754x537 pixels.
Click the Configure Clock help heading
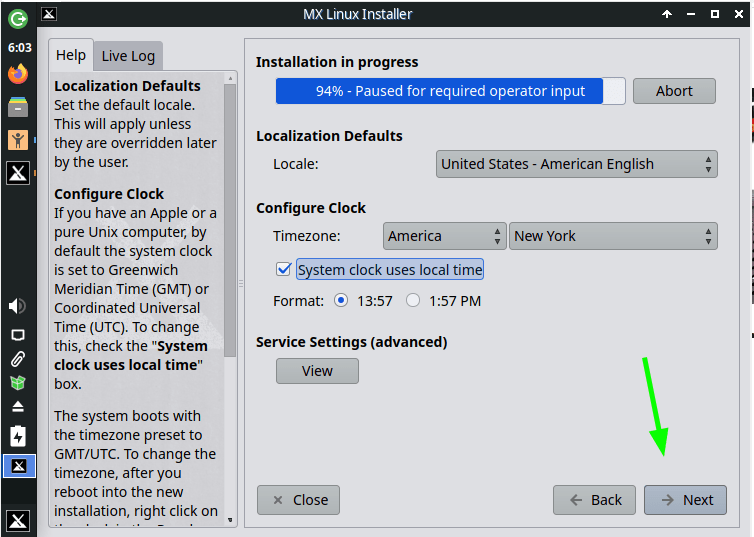pos(109,194)
